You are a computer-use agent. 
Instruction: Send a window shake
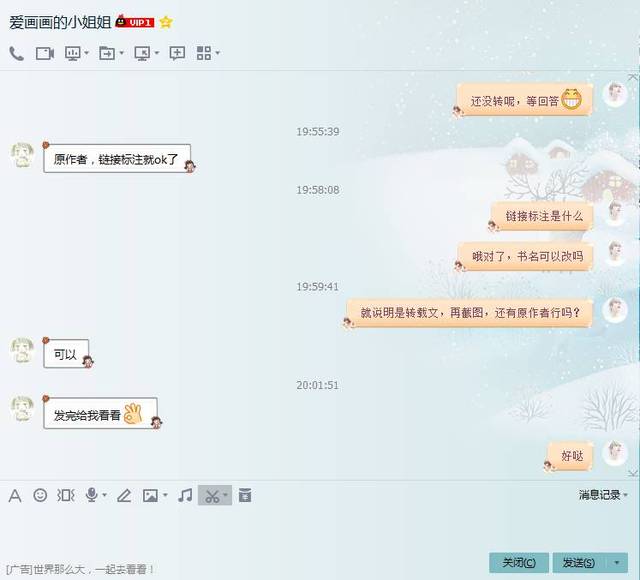point(65,495)
